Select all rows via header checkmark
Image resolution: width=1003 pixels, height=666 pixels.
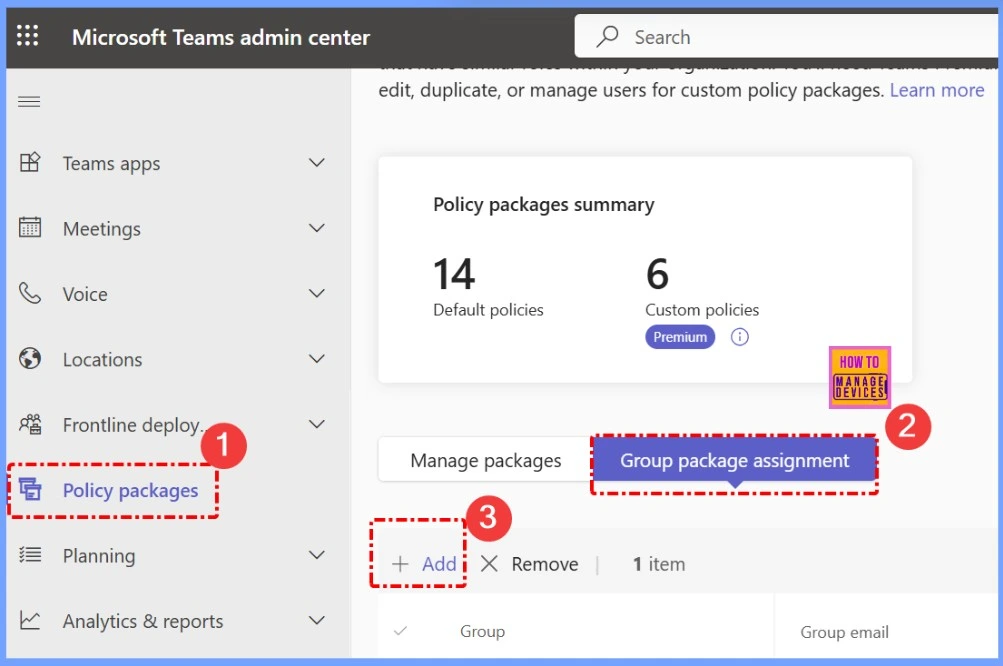pyautogui.click(x=400, y=631)
